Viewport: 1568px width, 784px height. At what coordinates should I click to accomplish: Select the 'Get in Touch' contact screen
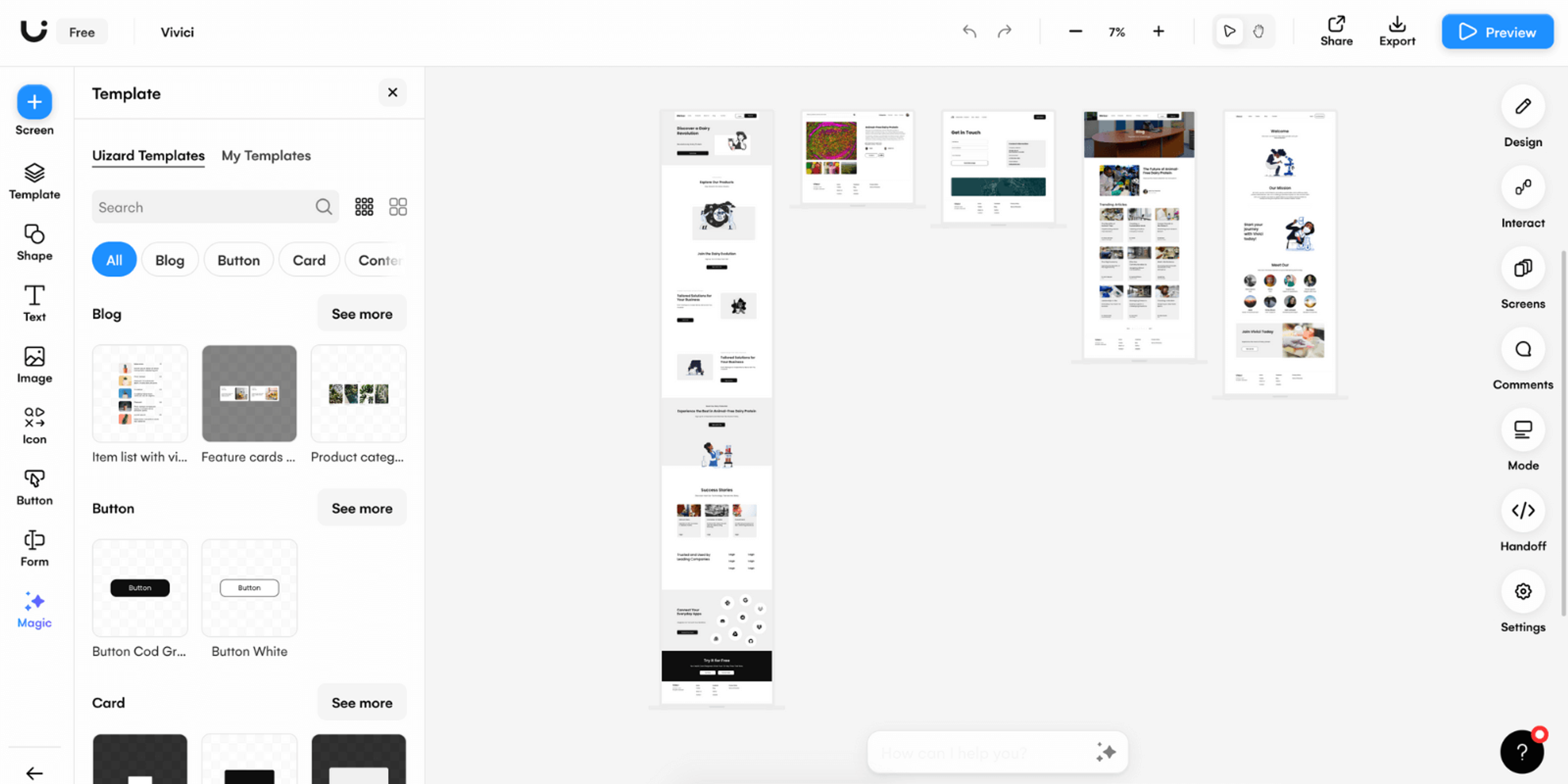tap(998, 167)
